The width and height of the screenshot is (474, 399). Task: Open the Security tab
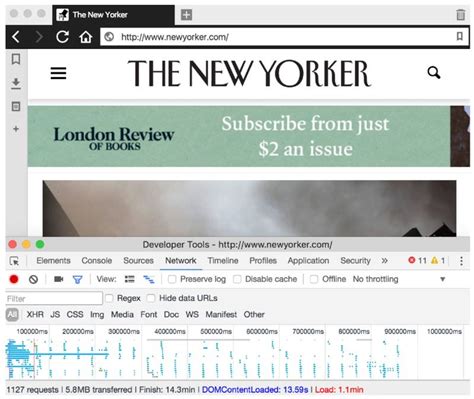click(355, 260)
